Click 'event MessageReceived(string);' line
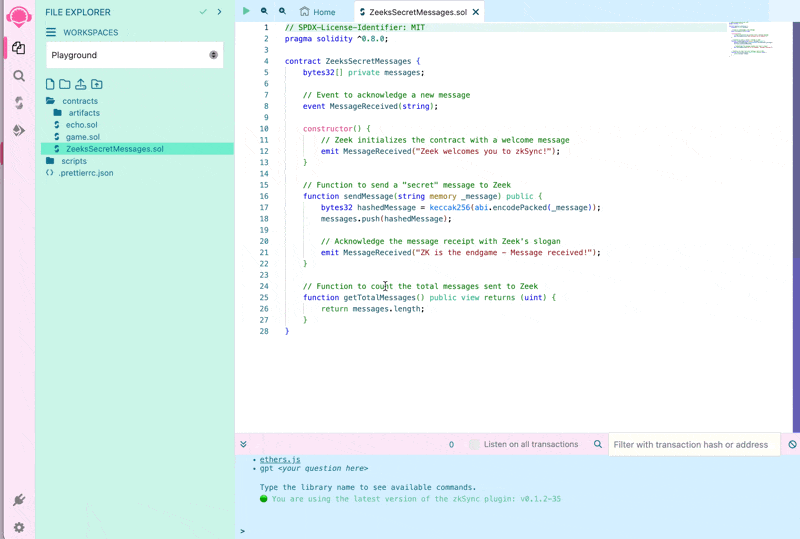Image resolution: width=800 pixels, height=539 pixels. (x=370, y=106)
